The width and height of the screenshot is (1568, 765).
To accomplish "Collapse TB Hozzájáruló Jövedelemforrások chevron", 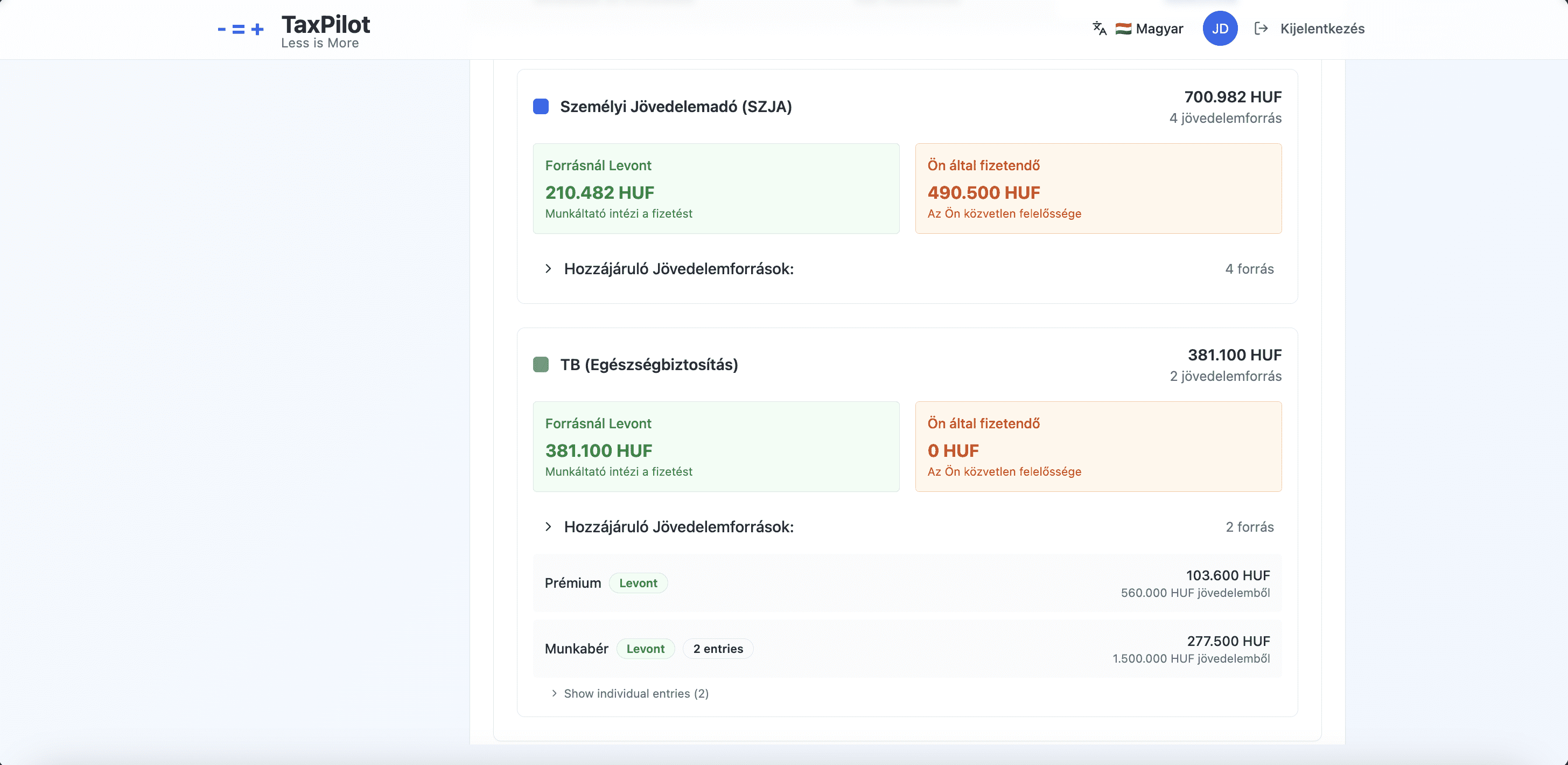I will pyautogui.click(x=549, y=527).
